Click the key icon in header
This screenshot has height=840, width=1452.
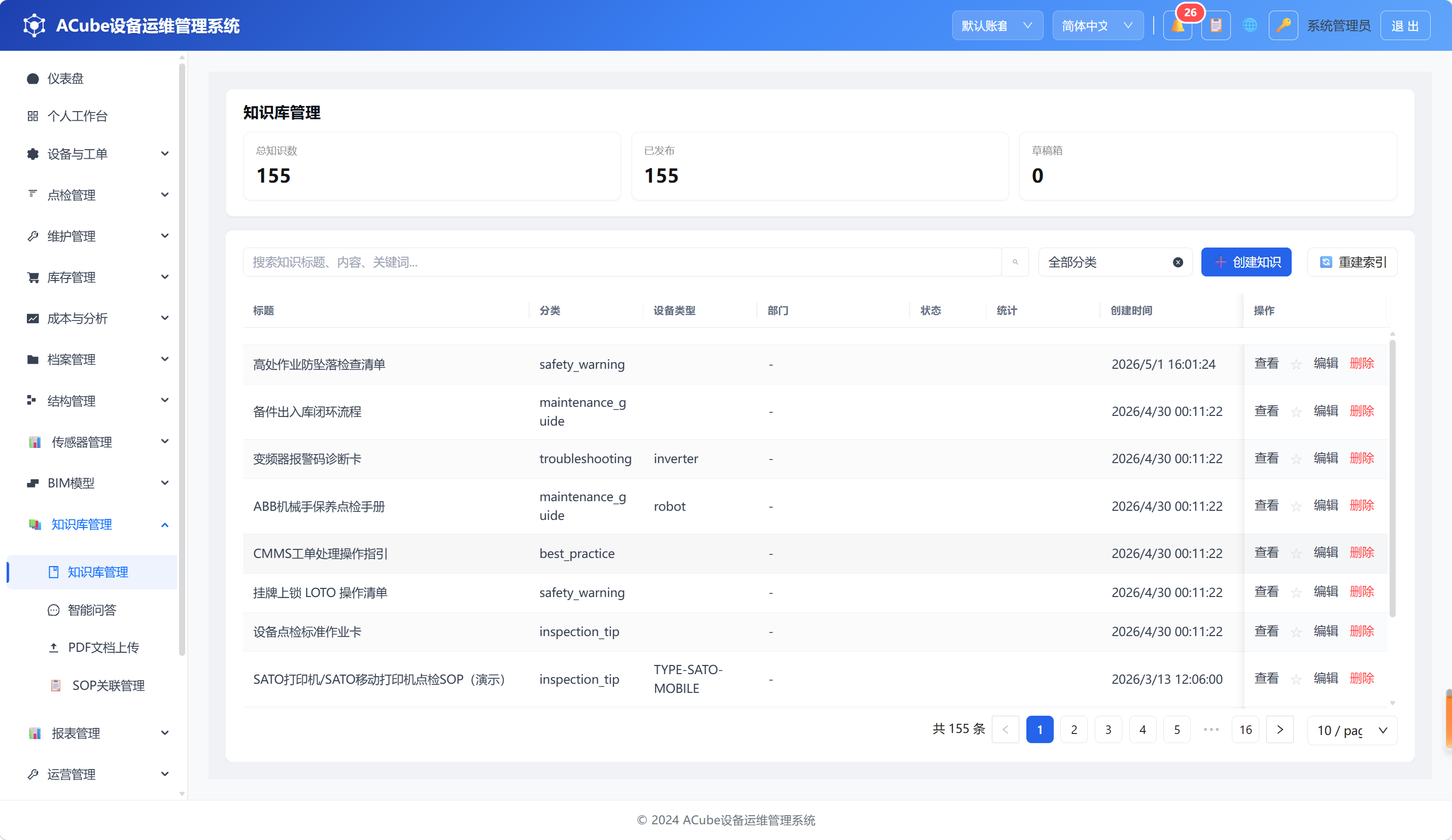tap(1283, 26)
